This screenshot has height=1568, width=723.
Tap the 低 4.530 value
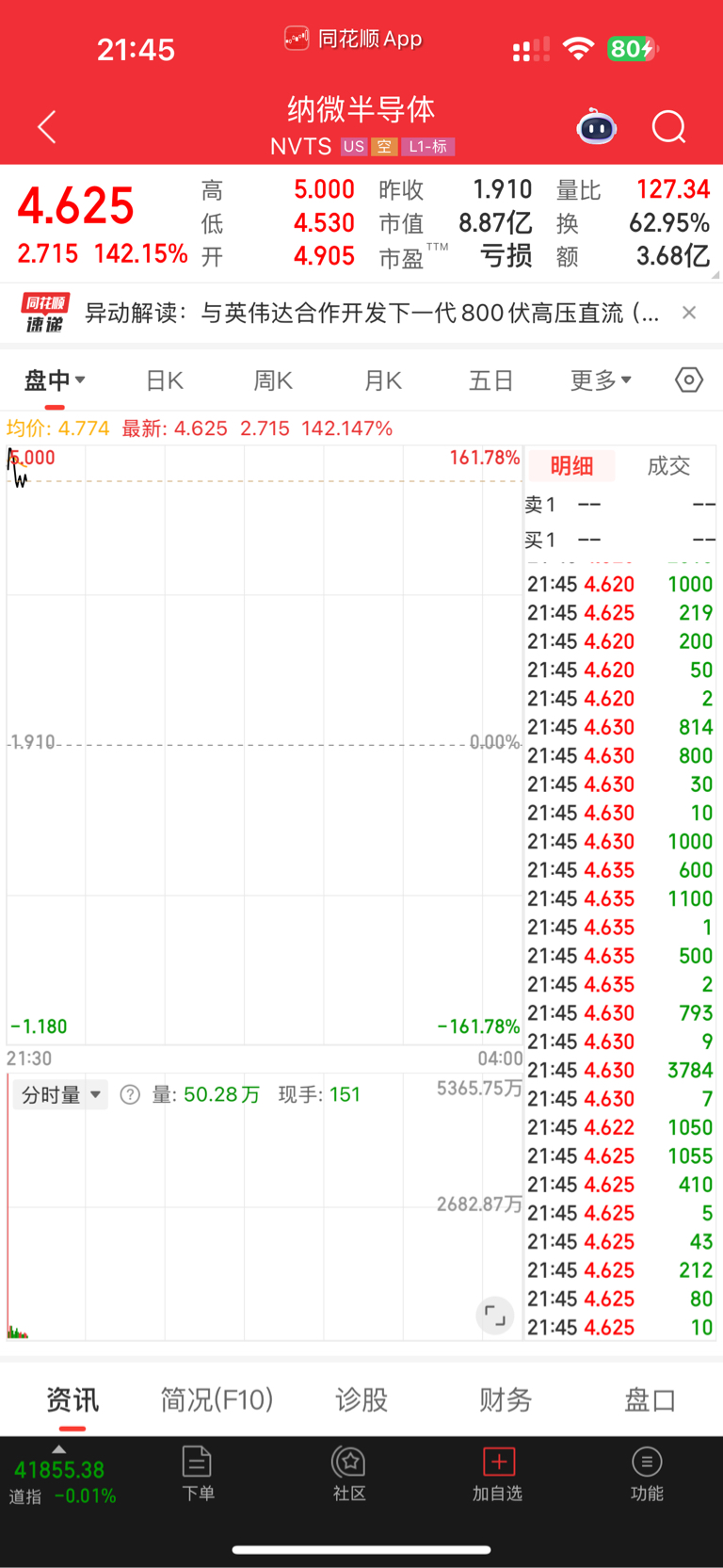click(324, 223)
